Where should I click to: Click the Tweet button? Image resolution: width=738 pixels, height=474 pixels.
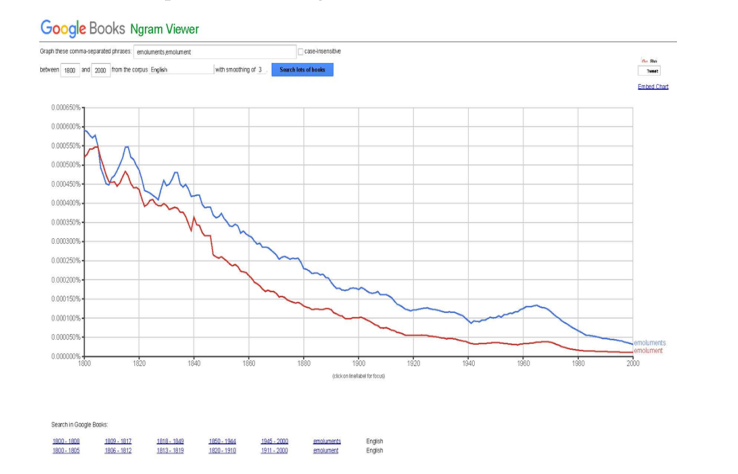[652, 71]
